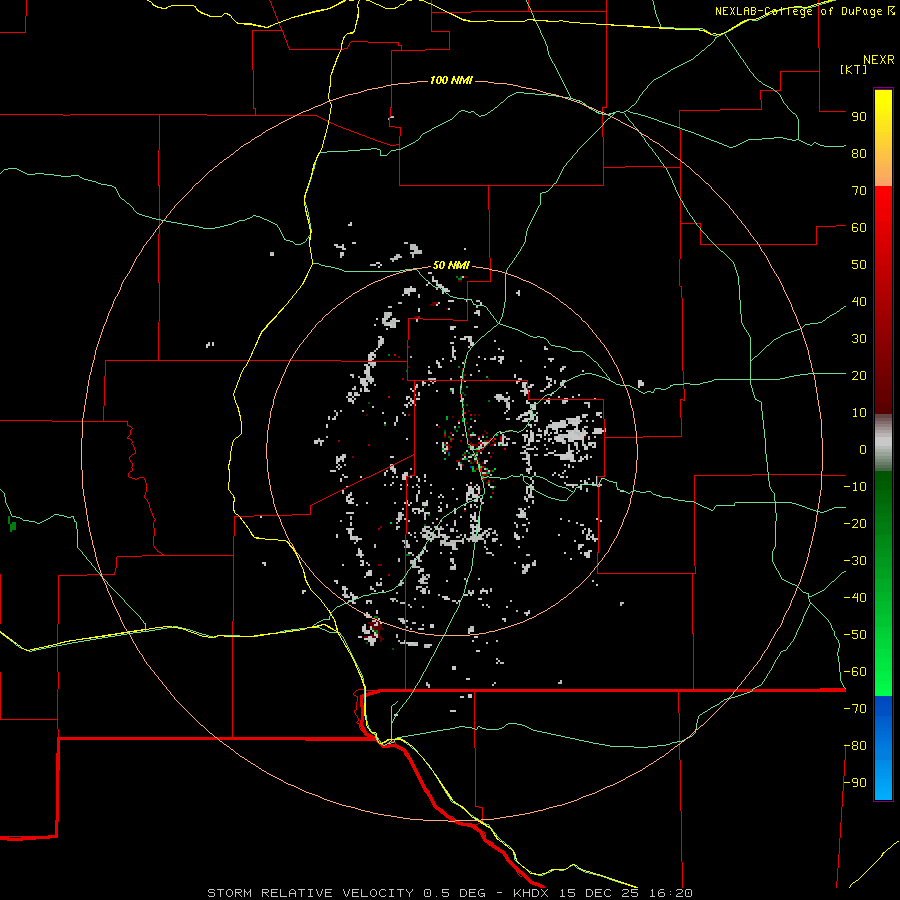Click the positive 70 knot scale label
900x900 pixels.
(x=859, y=191)
